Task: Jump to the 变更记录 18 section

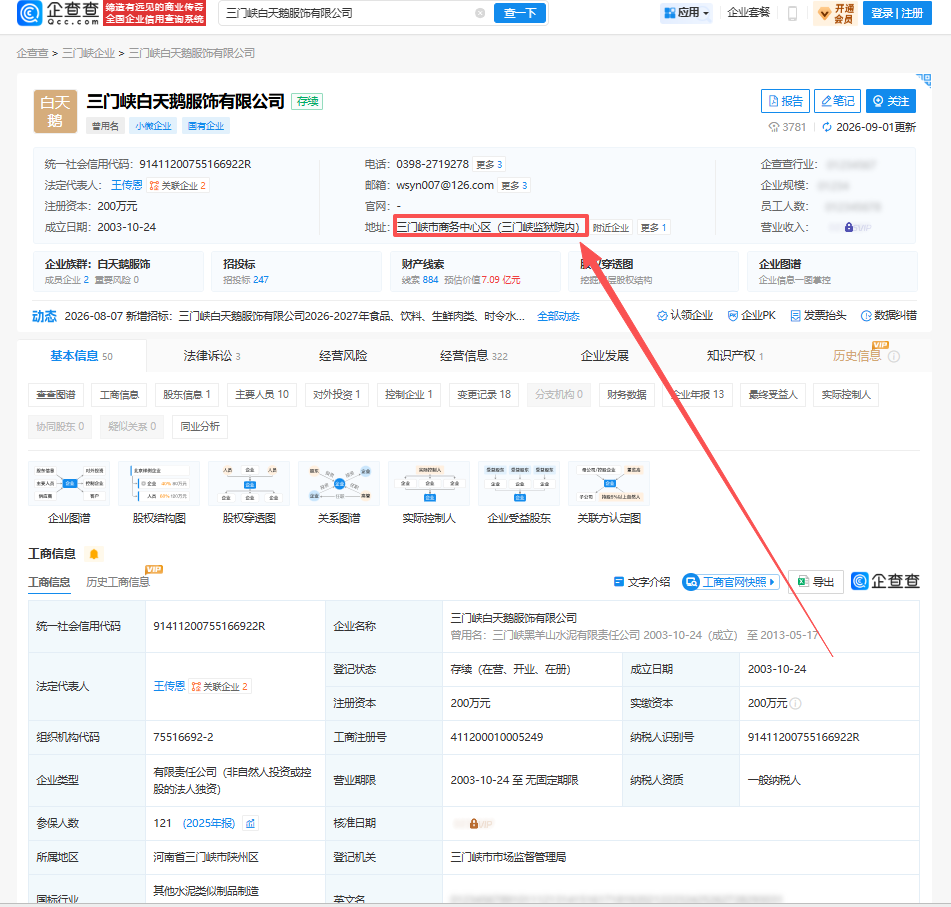Action: pyautogui.click(x=484, y=394)
